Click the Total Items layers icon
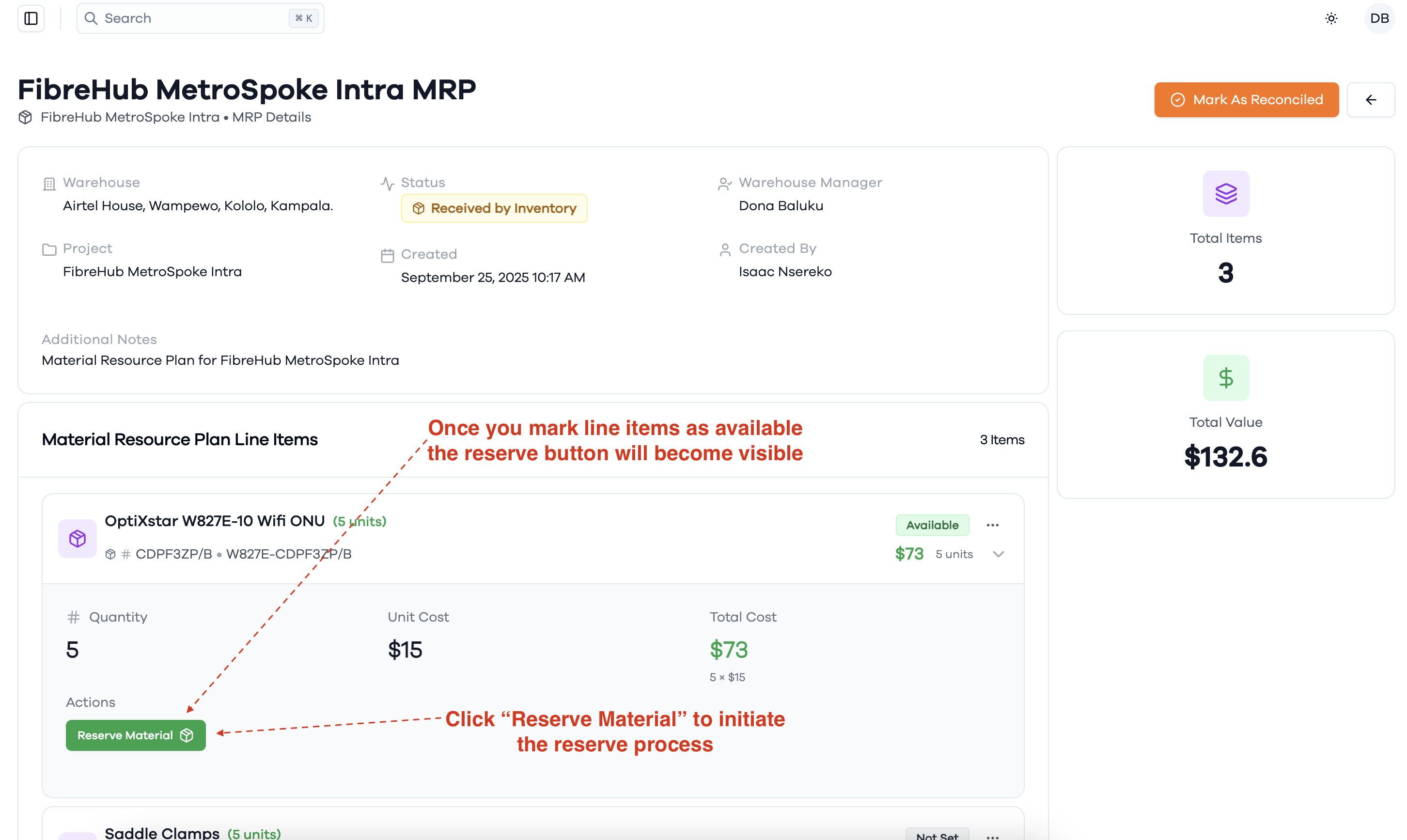Screen dimensions: 1407x840 coord(1226,194)
